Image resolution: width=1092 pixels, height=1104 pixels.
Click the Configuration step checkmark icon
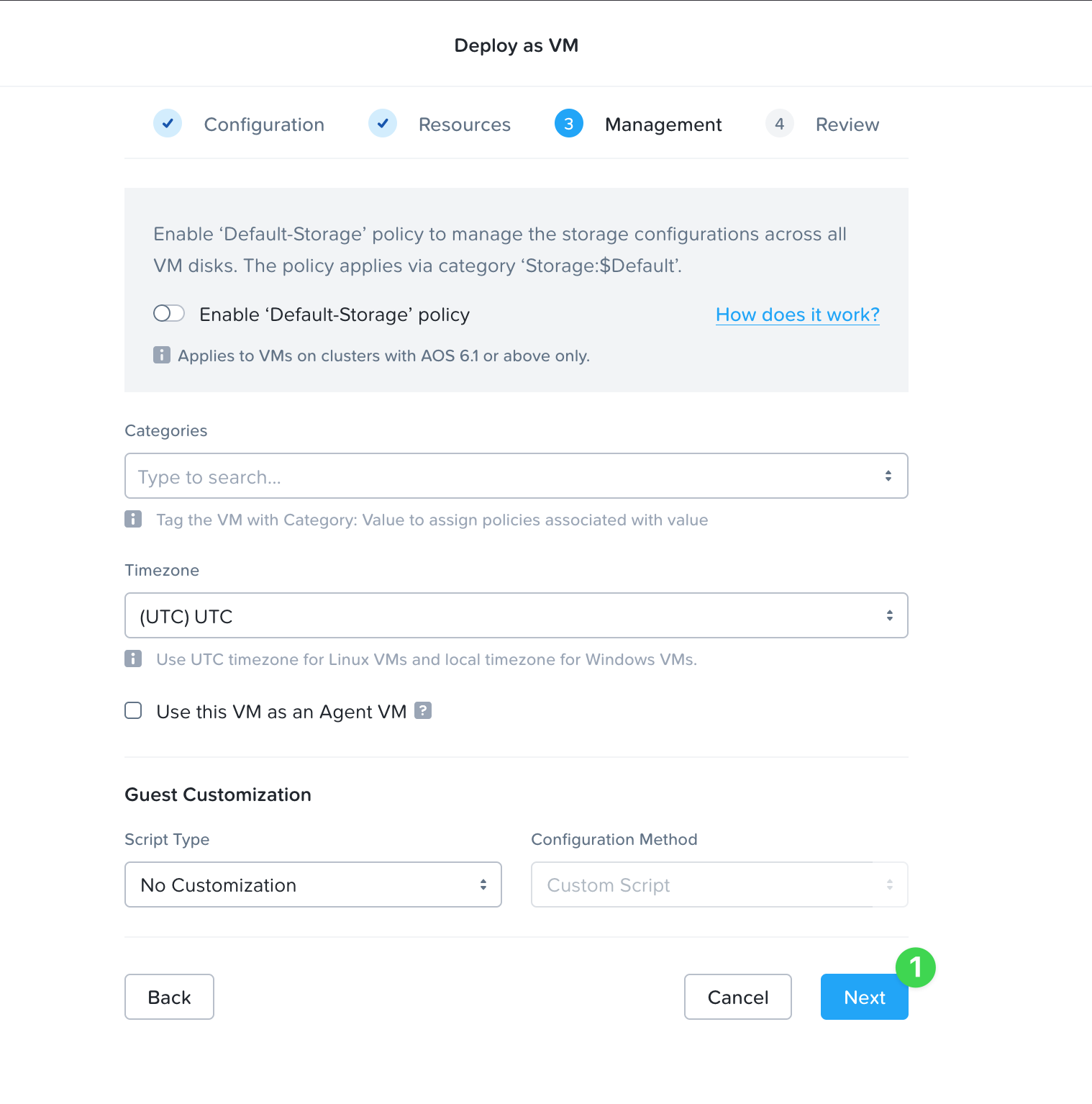tap(168, 124)
